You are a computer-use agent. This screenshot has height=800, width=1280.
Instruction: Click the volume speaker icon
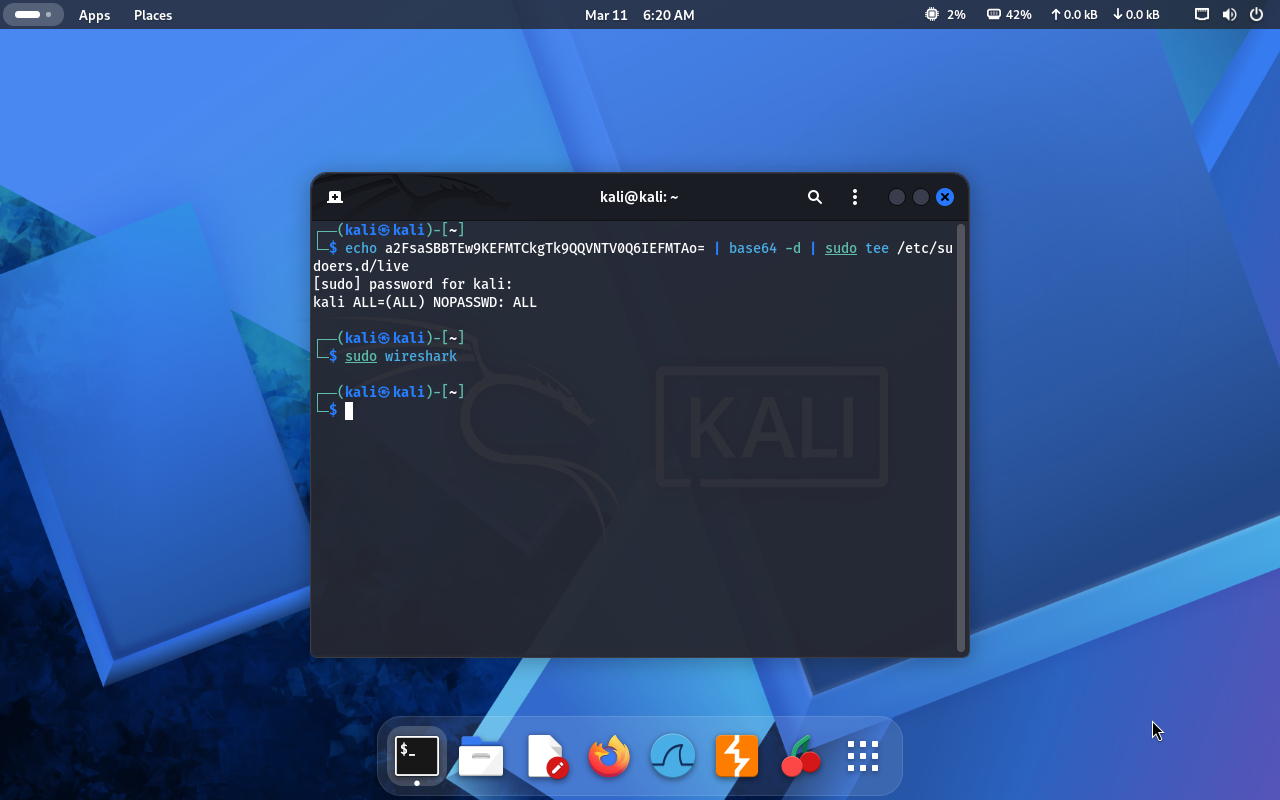pyautogui.click(x=1229, y=15)
